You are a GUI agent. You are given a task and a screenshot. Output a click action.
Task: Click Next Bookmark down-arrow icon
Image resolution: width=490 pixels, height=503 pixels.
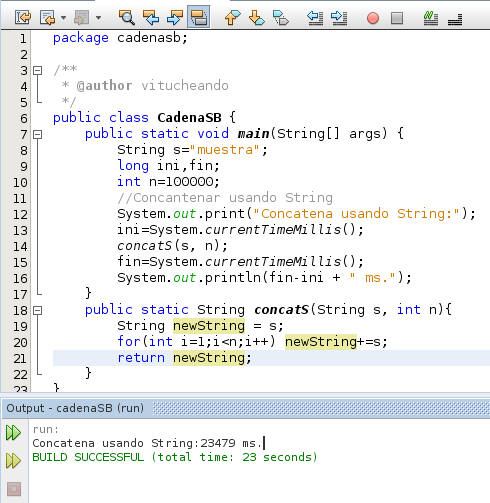point(256,17)
